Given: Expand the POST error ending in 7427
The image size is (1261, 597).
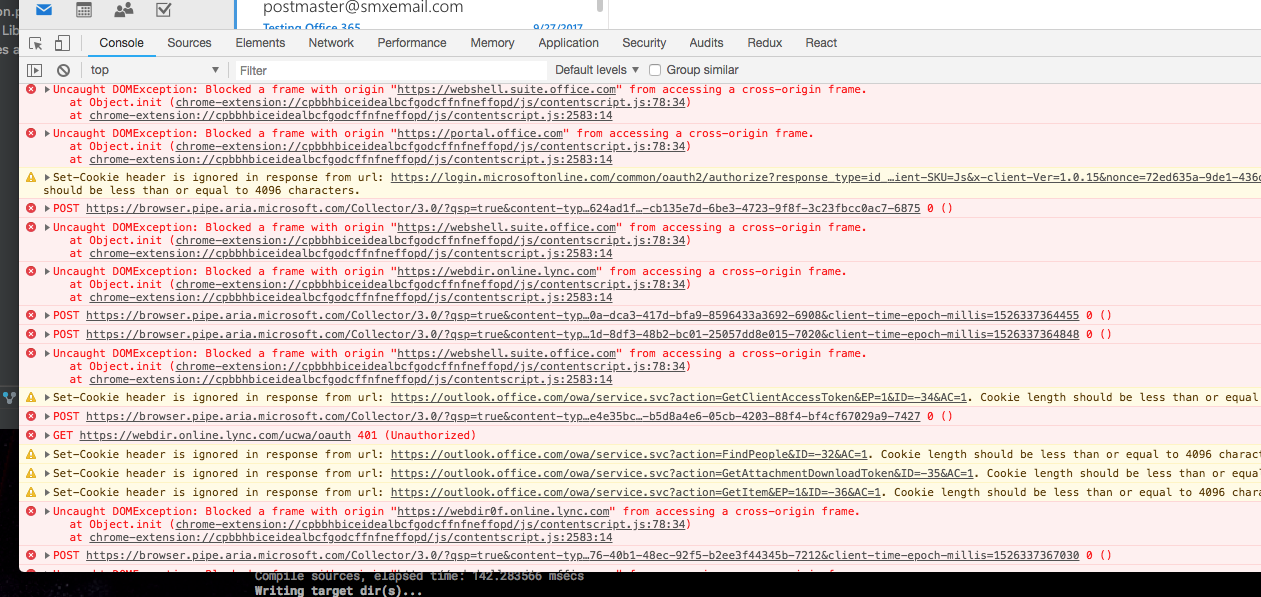Looking at the screenshot, I should [47, 417].
